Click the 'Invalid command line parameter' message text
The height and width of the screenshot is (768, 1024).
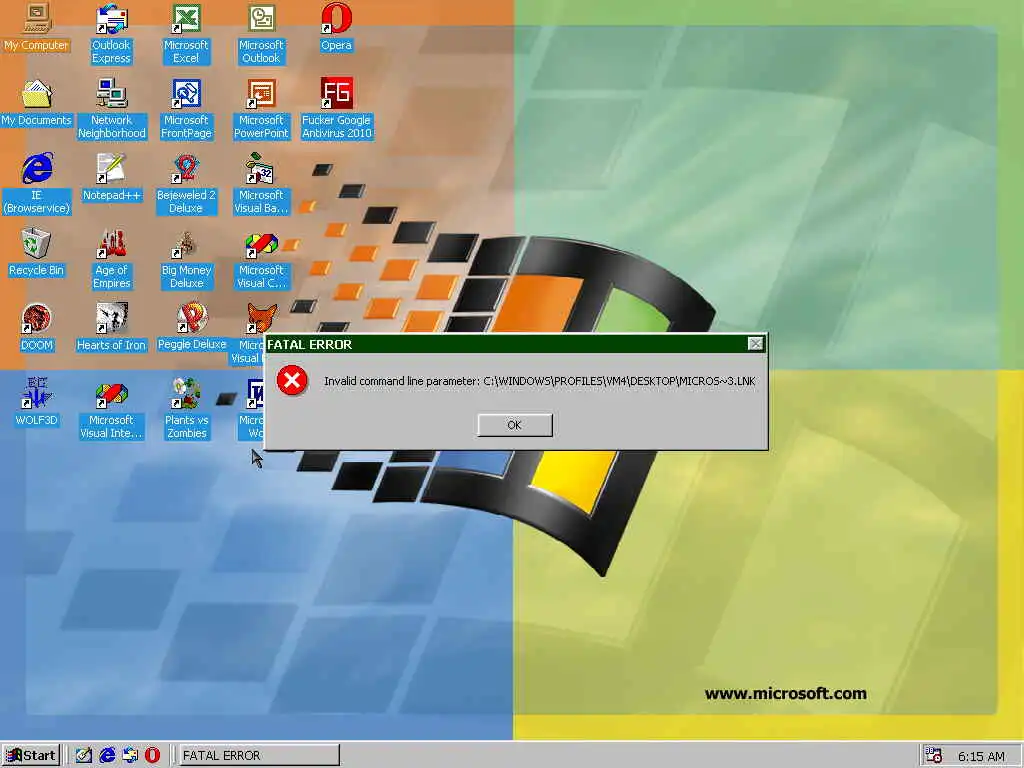click(x=539, y=381)
